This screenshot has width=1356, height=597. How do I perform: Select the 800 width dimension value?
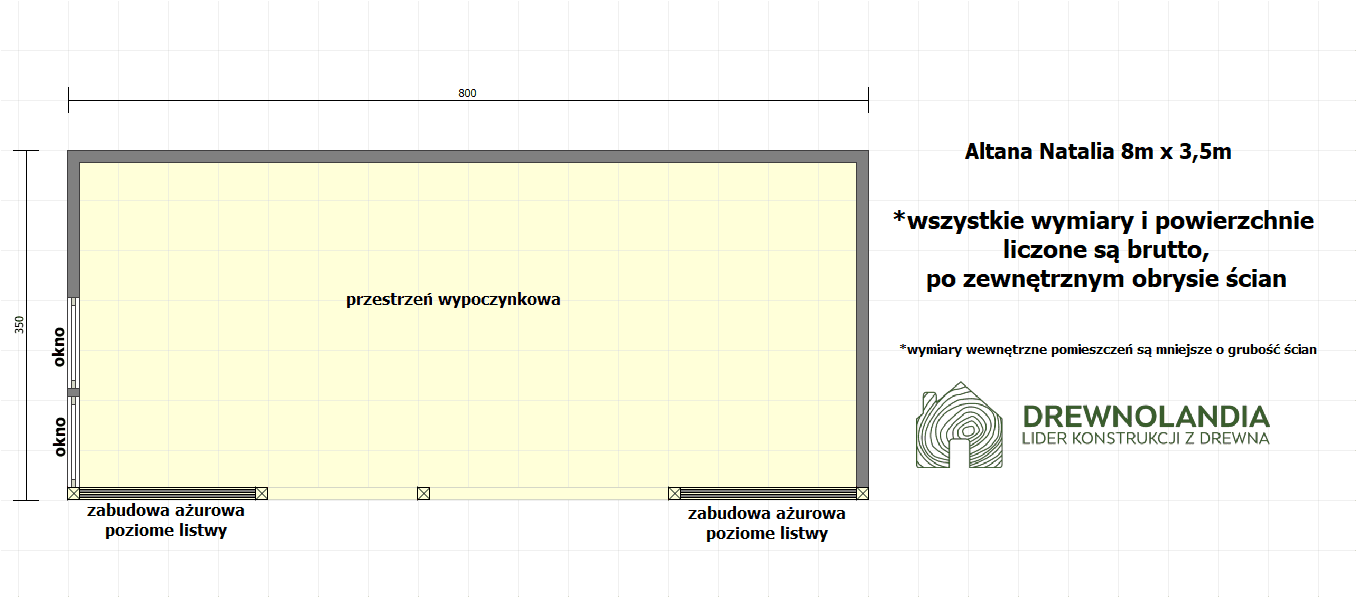click(x=467, y=93)
